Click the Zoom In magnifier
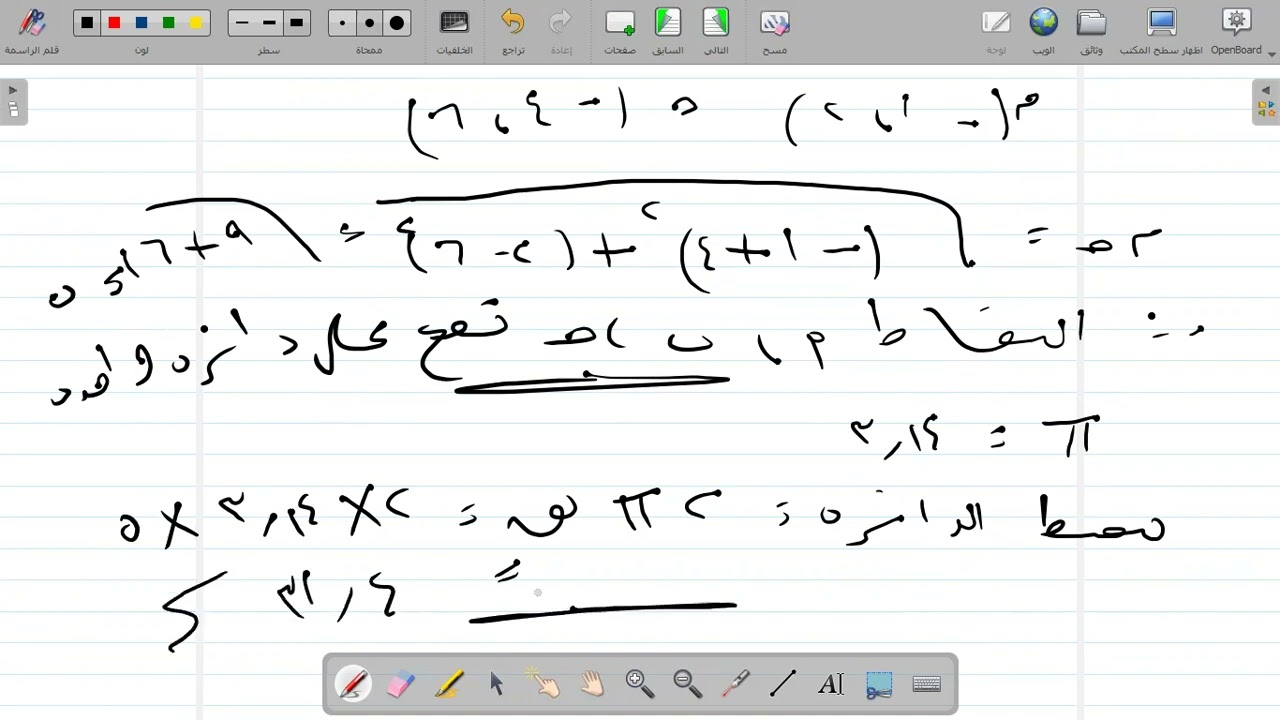Image resolution: width=1280 pixels, height=720 pixels. click(639, 684)
